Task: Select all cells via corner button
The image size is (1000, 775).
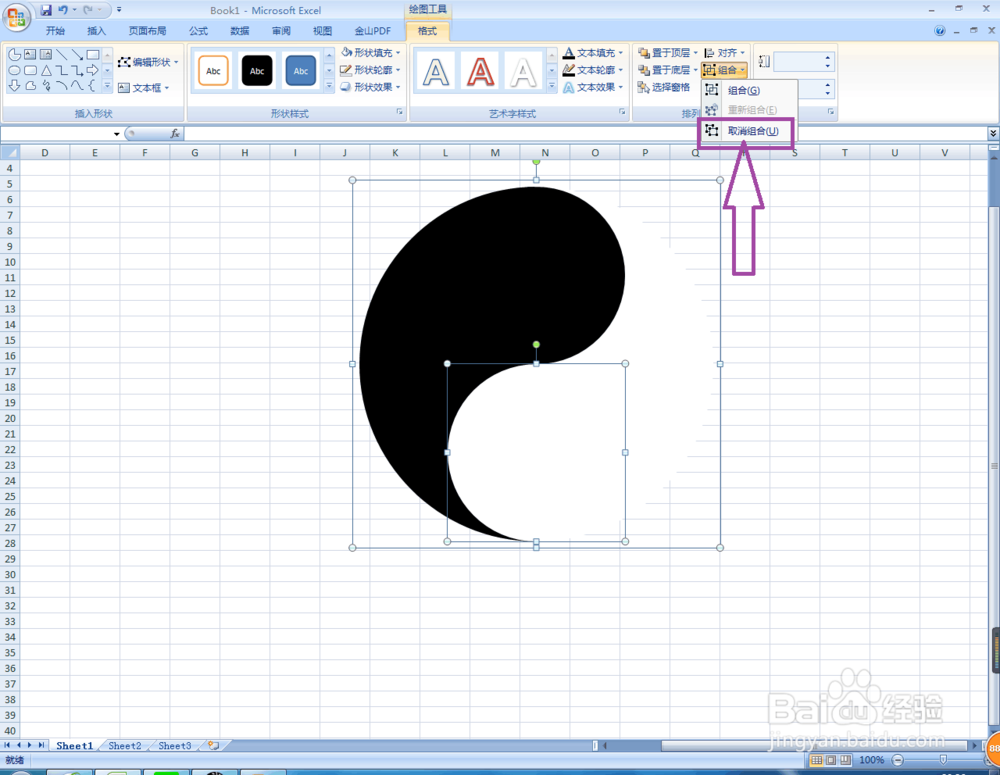Action: click(10, 152)
